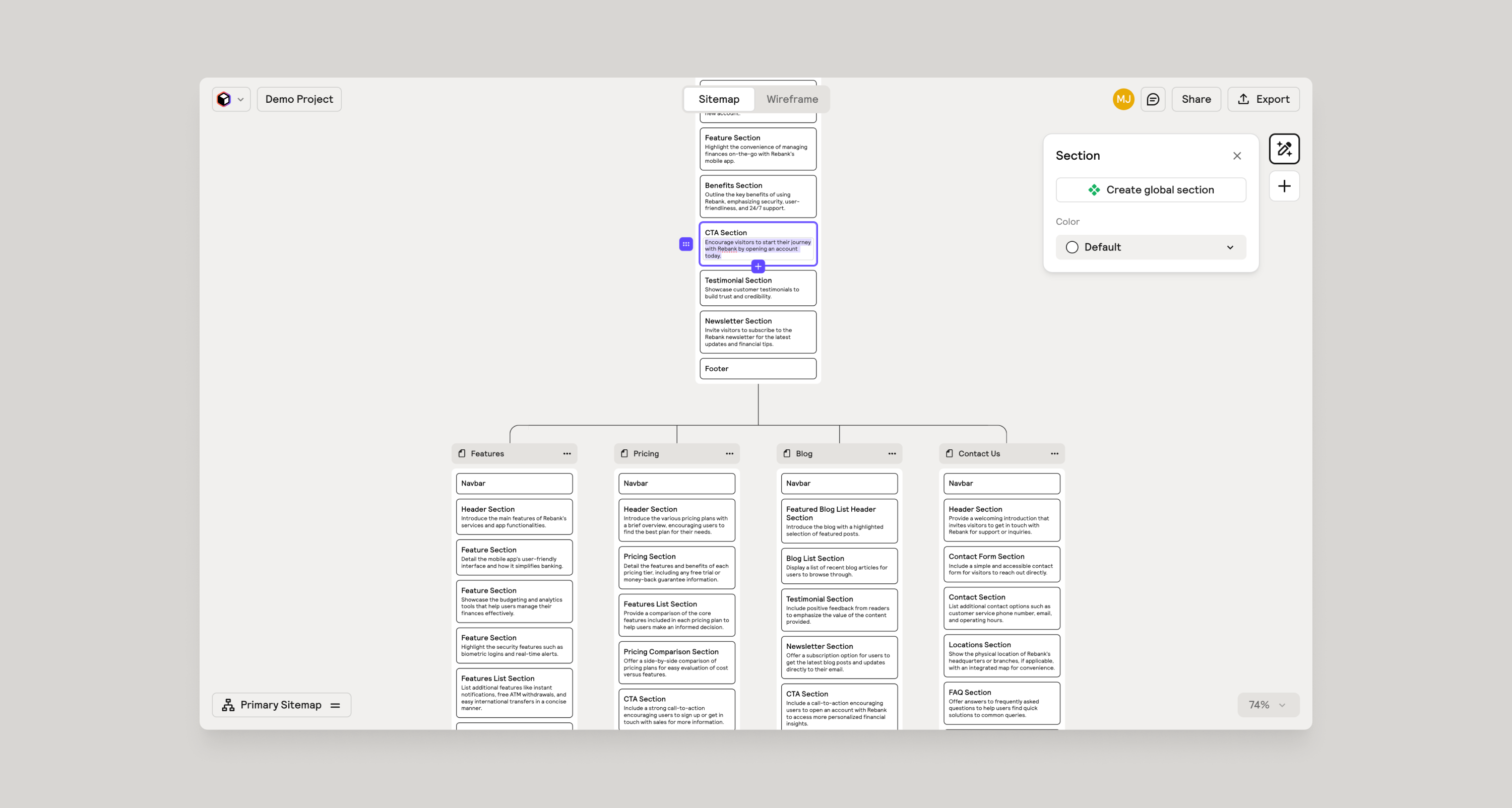Click the Share button

[x=1196, y=99]
